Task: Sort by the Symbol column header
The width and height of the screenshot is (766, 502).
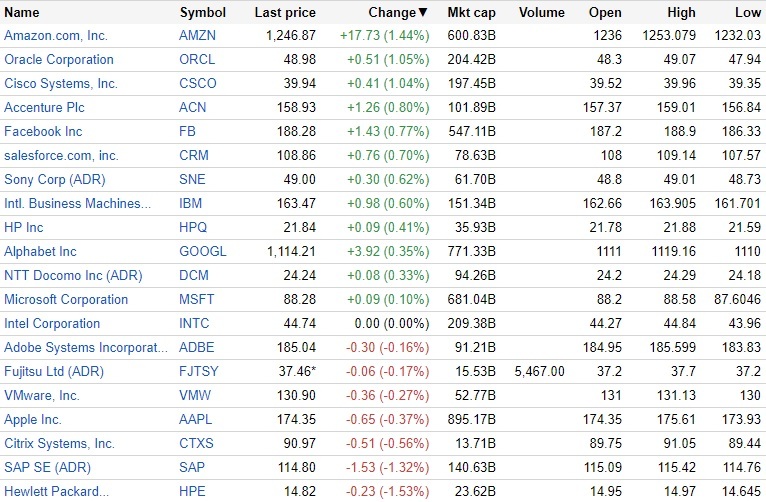Action: [202, 13]
